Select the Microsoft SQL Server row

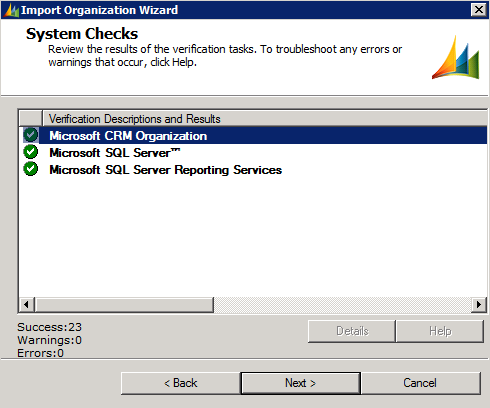click(x=253, y=152)
